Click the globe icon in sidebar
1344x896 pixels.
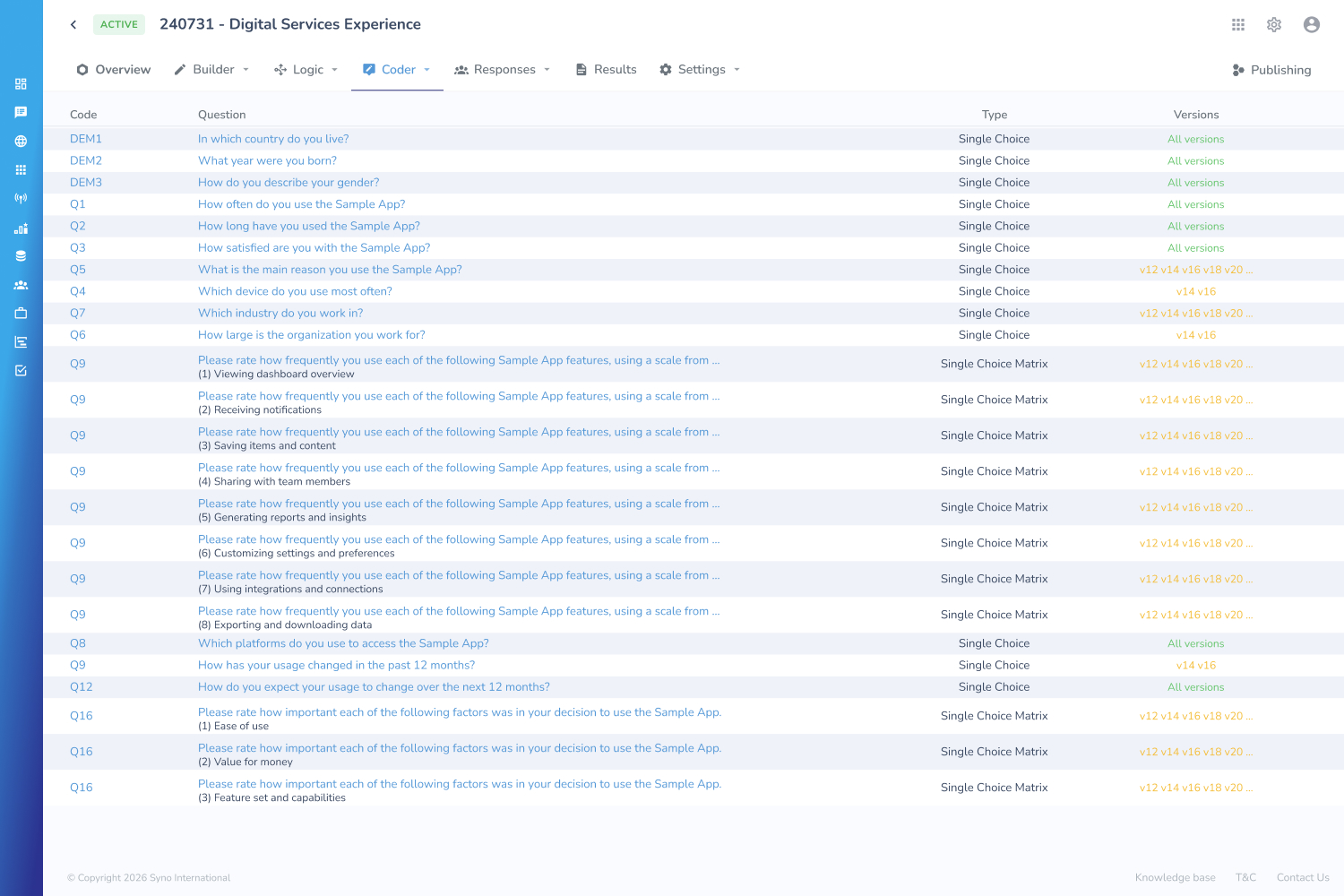[x=21, y=142]
